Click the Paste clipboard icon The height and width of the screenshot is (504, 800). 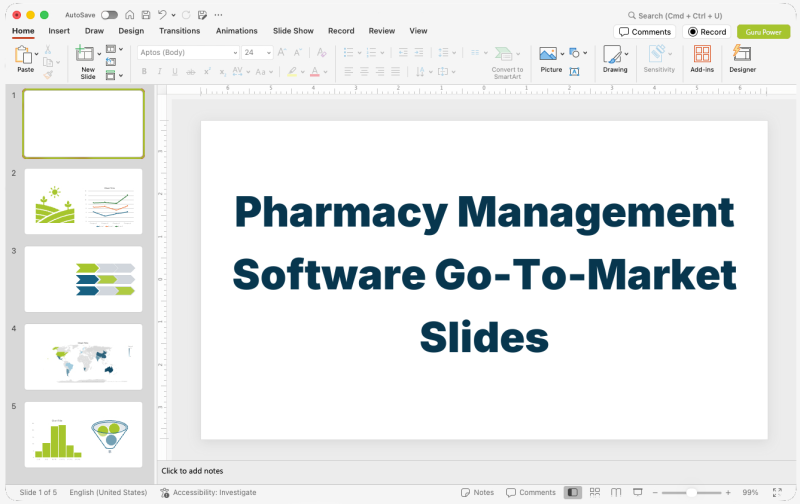coord(23,54)
